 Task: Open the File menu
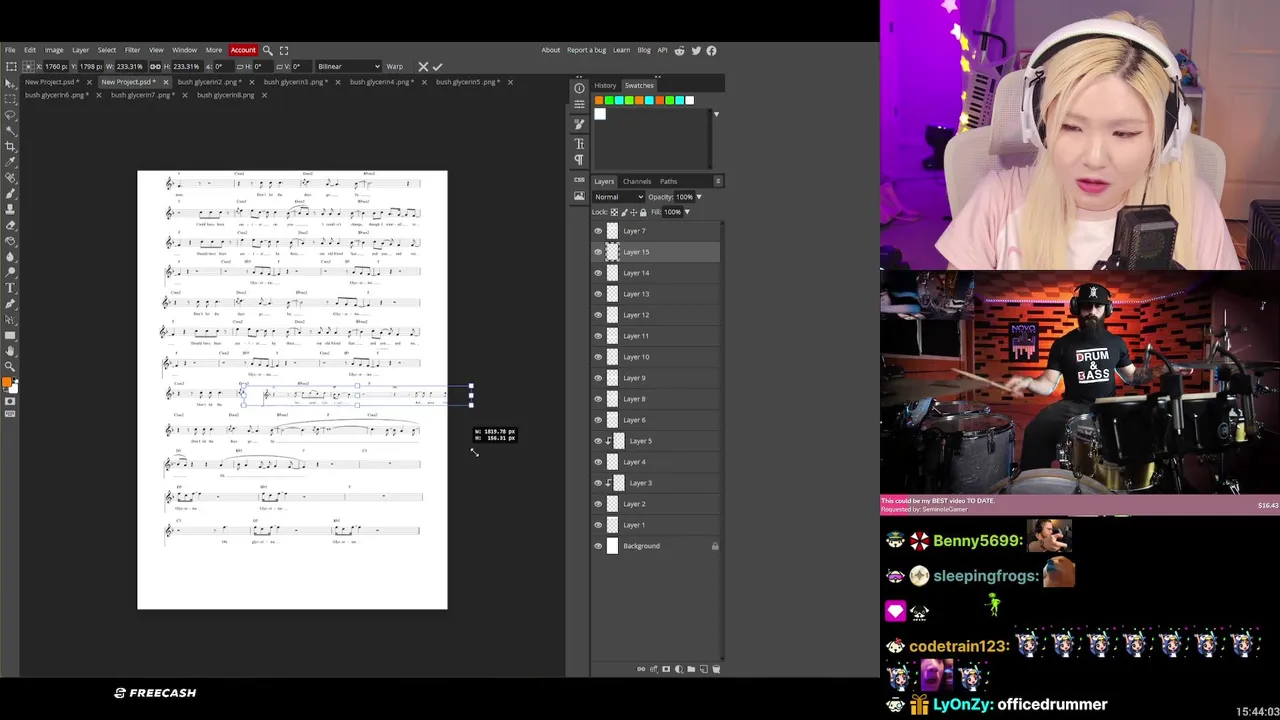click(10, 50)
